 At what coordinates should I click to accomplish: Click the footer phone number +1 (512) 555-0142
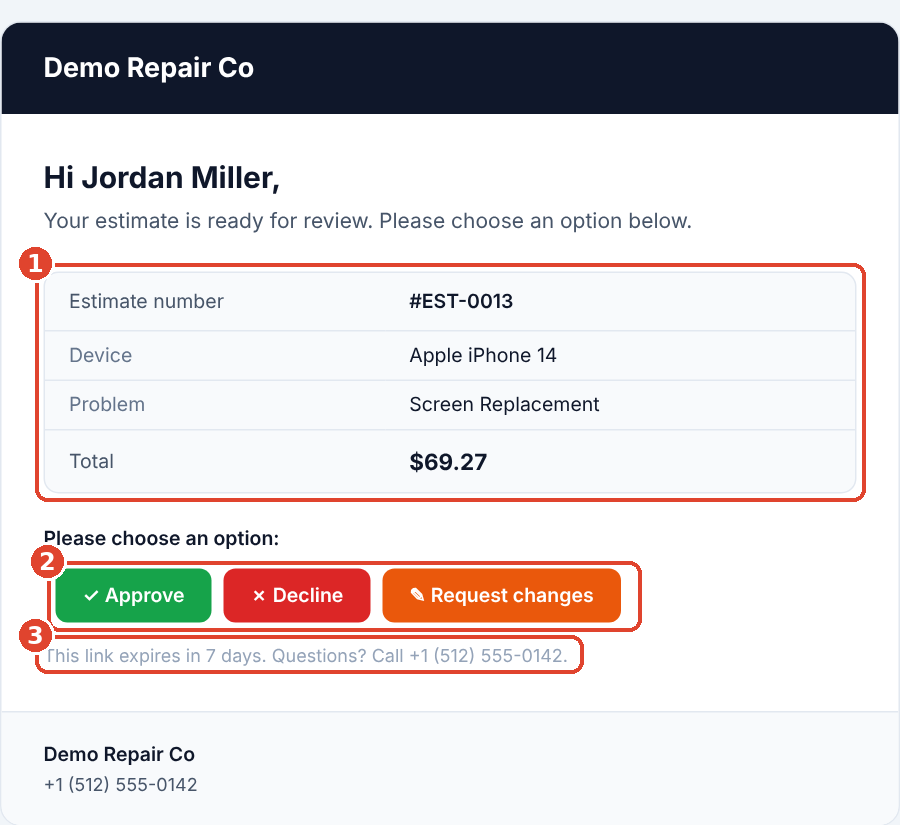(x=121, y=784)
